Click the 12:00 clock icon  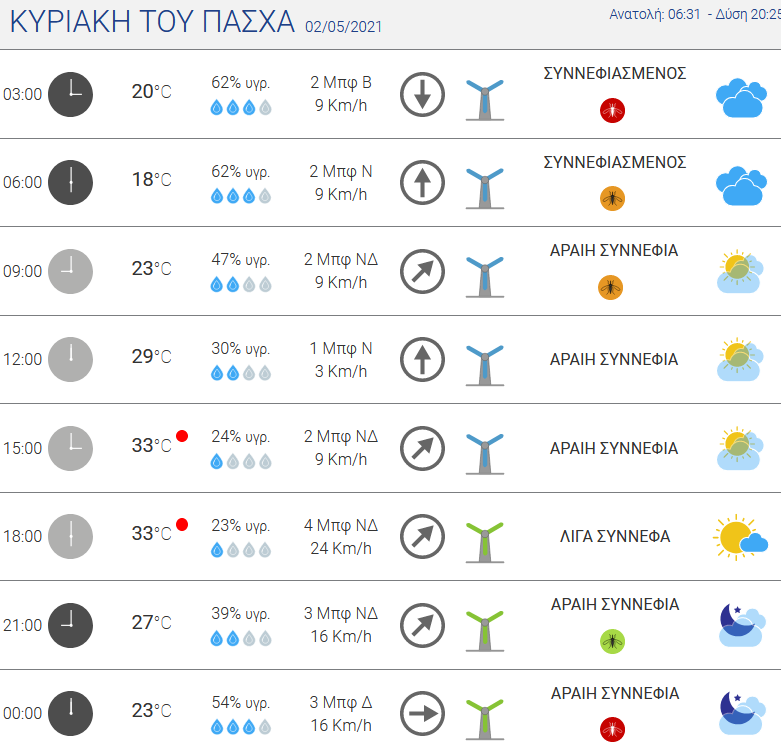70,360
